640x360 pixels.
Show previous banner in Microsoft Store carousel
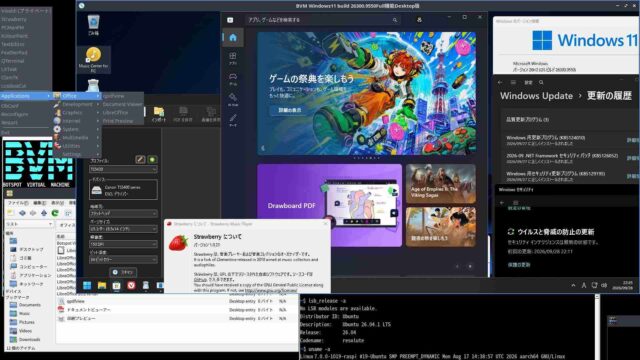[263, 148]
